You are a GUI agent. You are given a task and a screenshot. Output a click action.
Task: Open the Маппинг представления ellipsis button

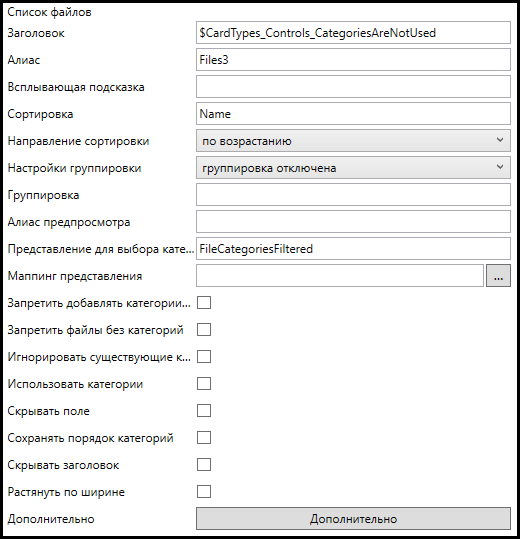(x=498, y=276)
